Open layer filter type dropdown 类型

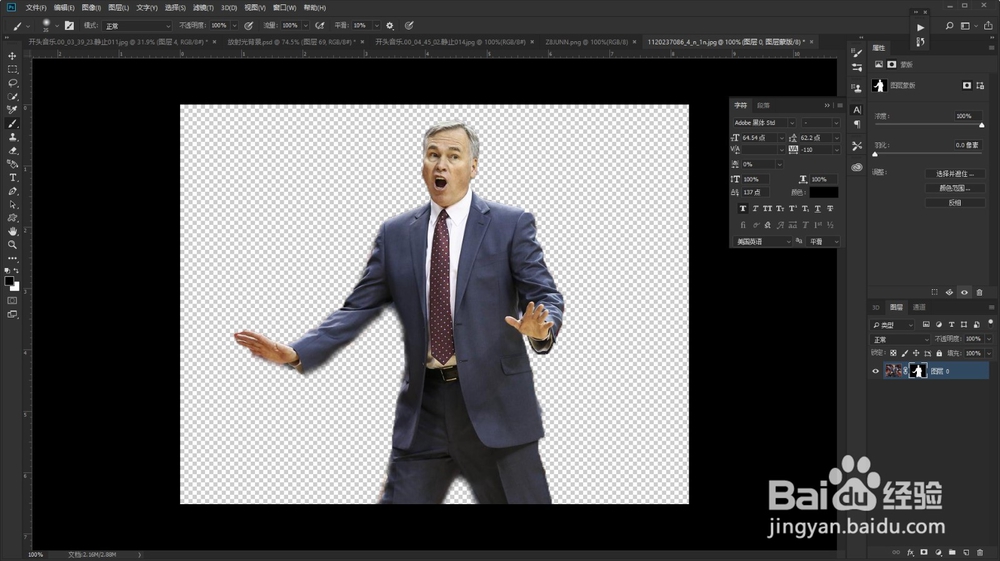(x=893, y=325)
